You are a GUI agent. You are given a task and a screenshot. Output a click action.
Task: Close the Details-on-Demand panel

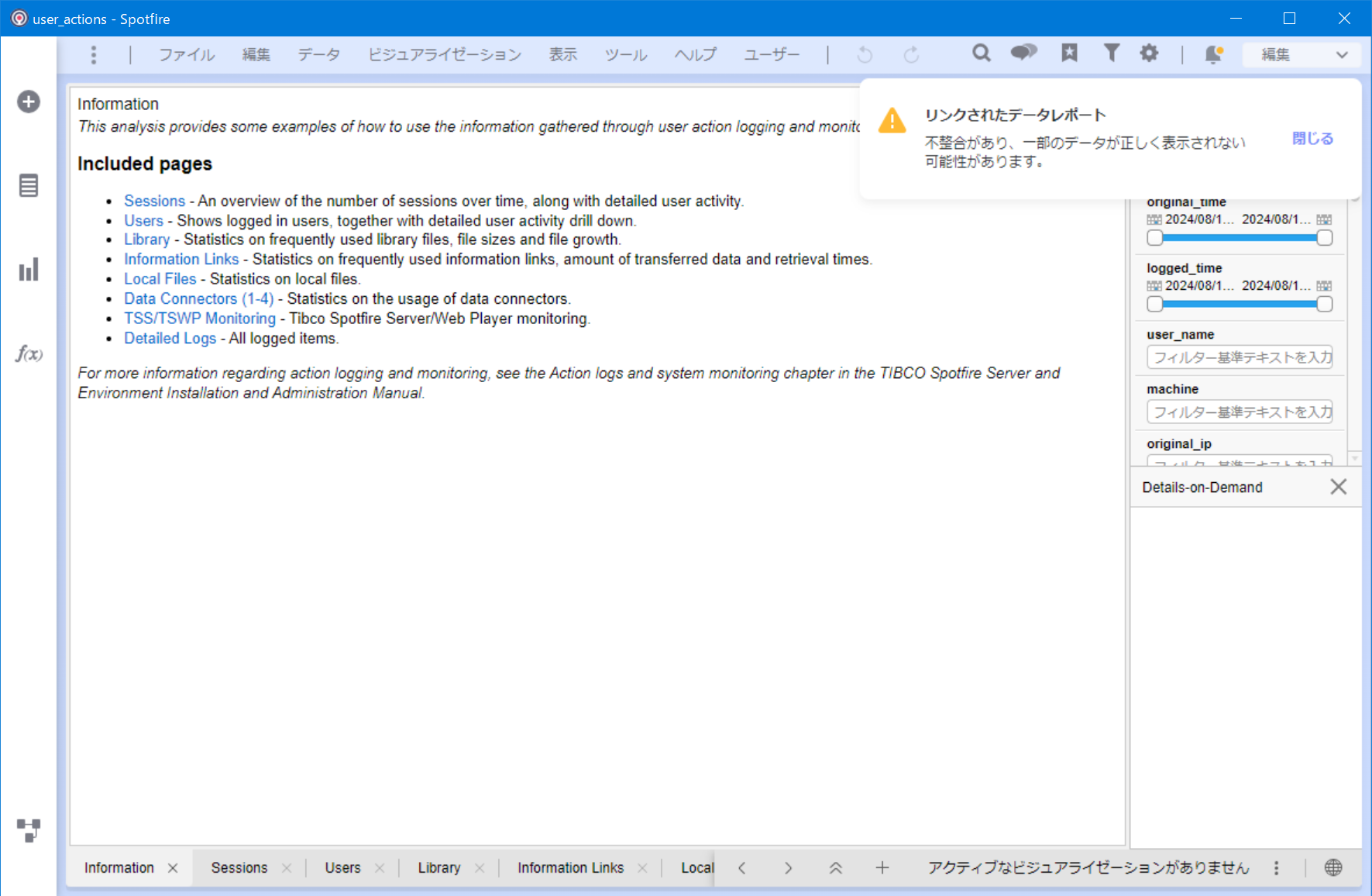[1339, 487]
